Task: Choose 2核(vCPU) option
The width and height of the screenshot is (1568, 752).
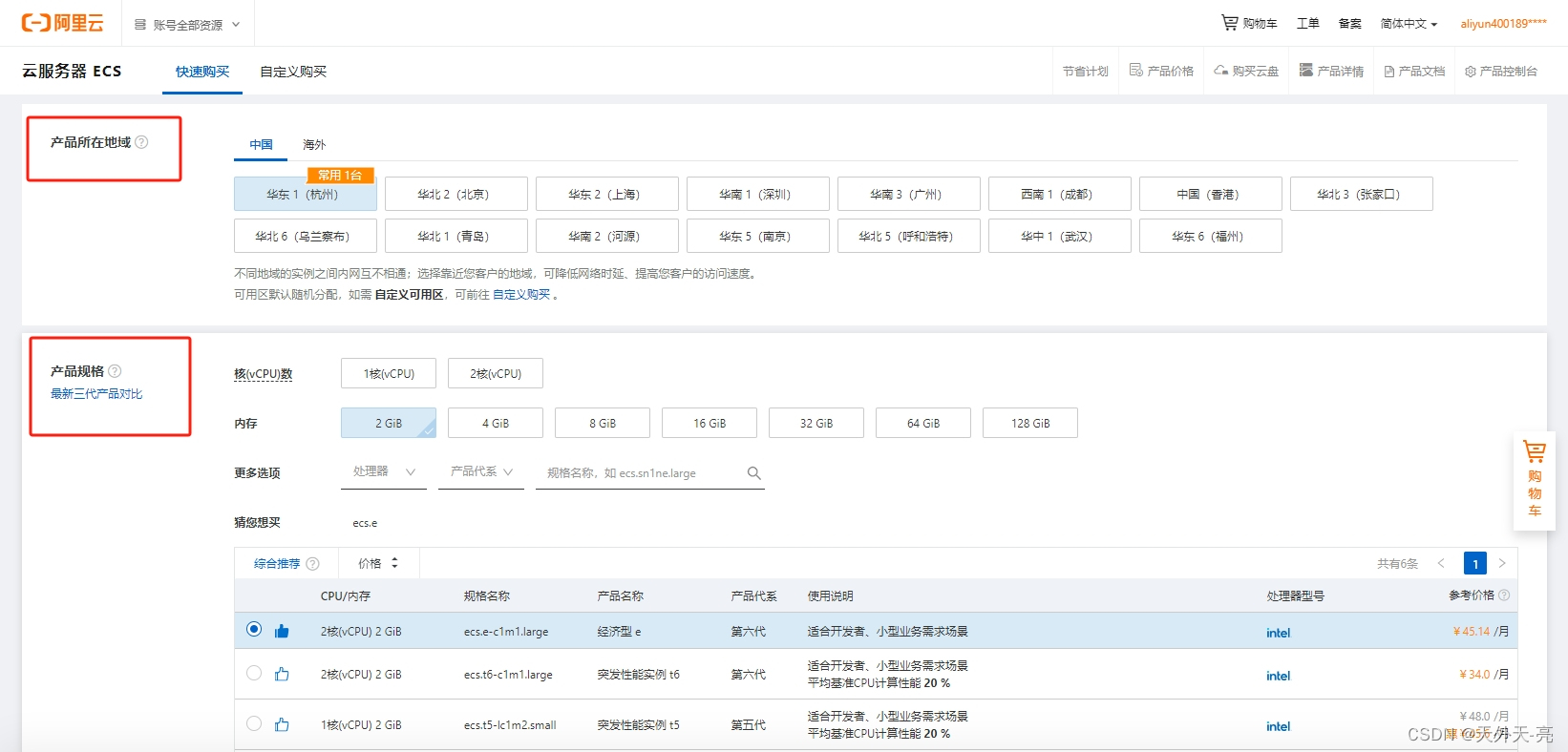Action: pos(496,373)
